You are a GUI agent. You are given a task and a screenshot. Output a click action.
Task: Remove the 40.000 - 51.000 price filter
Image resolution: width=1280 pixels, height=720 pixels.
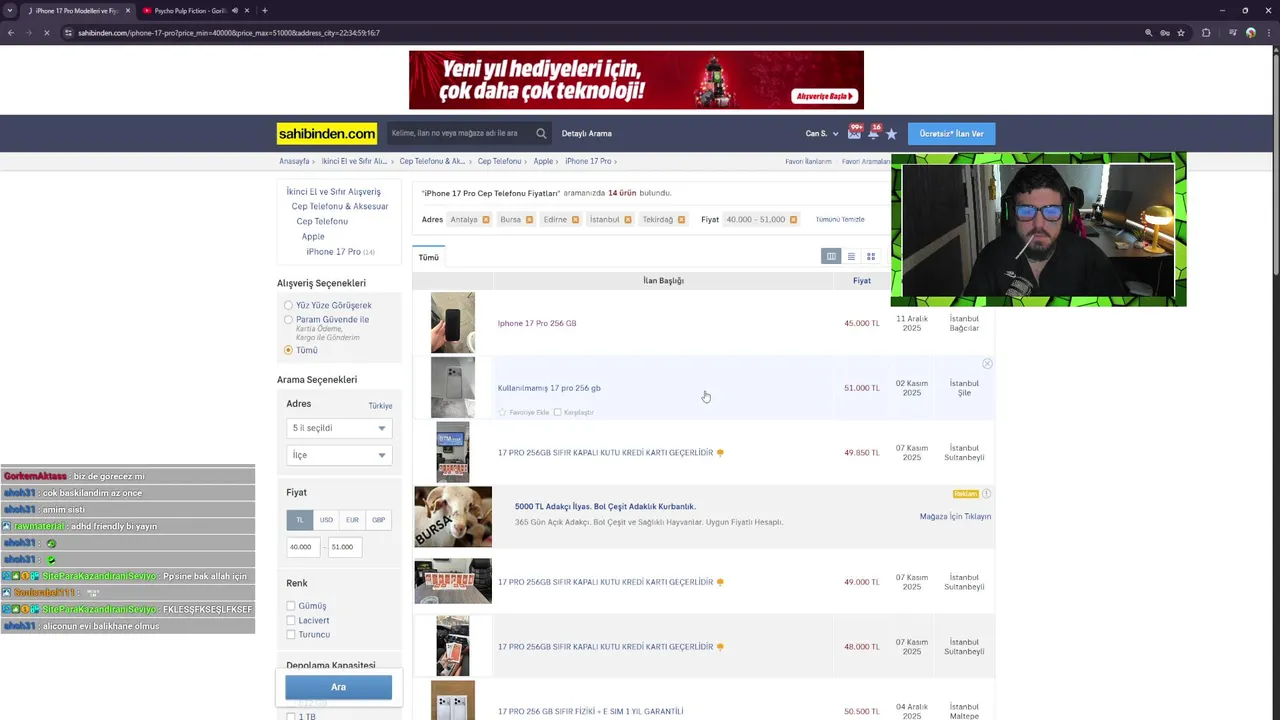(x=793, y=219)
